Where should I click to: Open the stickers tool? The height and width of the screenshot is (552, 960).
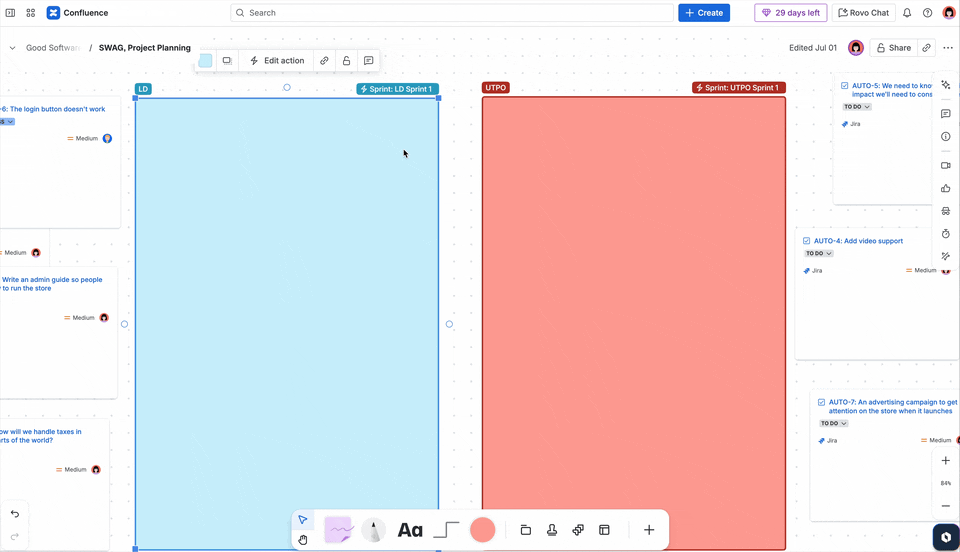click(578, 530)
